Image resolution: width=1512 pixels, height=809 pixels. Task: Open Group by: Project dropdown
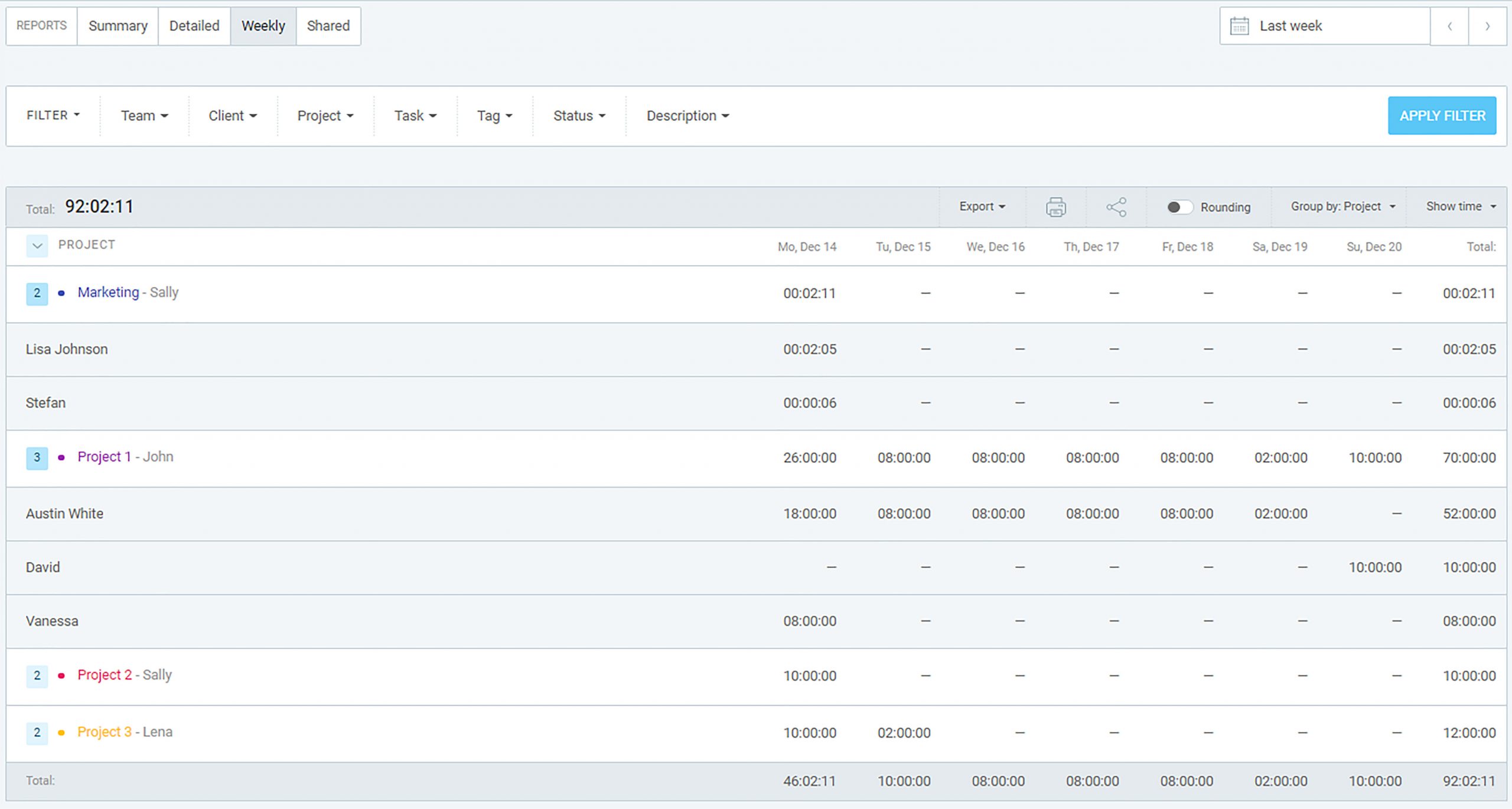(x=1342, y=206)
